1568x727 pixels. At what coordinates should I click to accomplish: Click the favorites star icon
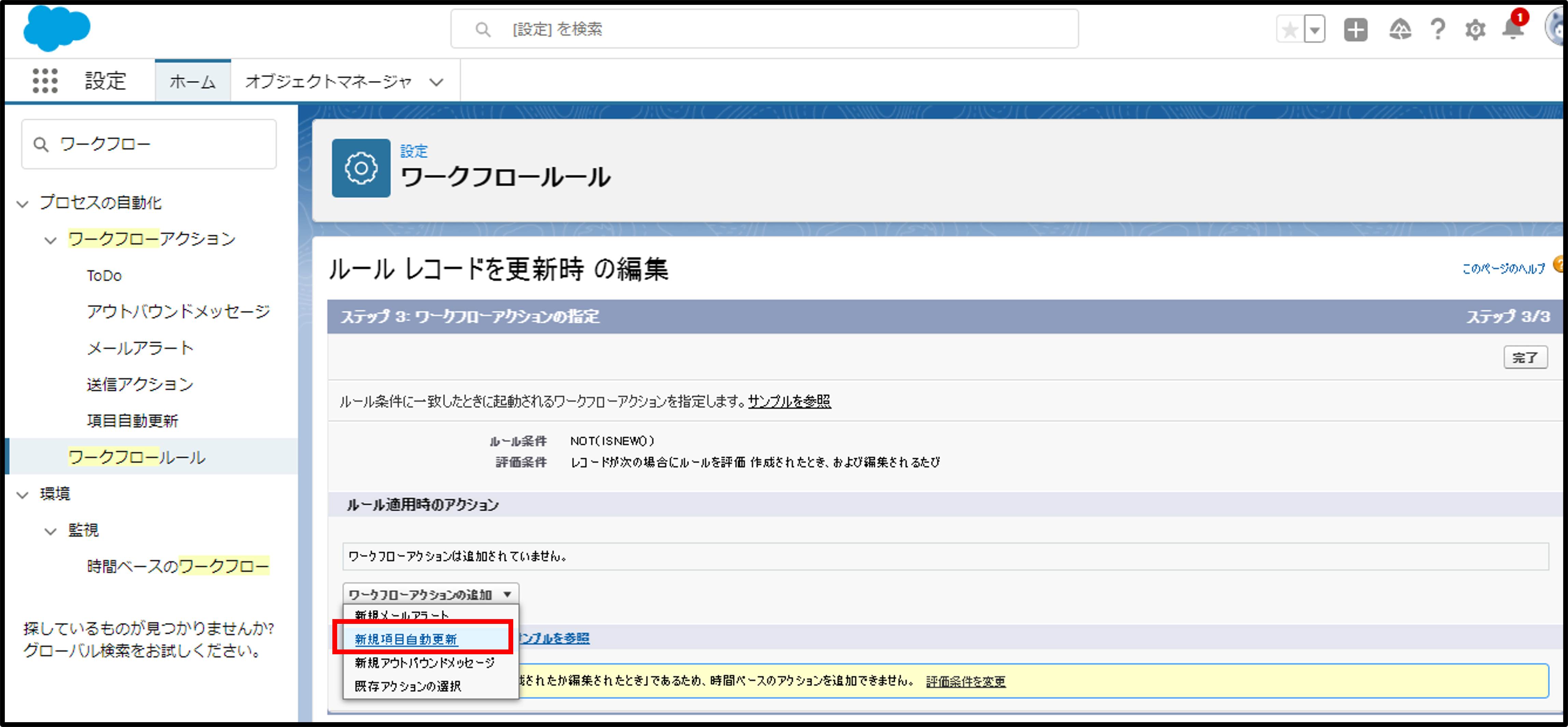point(1290,29)
